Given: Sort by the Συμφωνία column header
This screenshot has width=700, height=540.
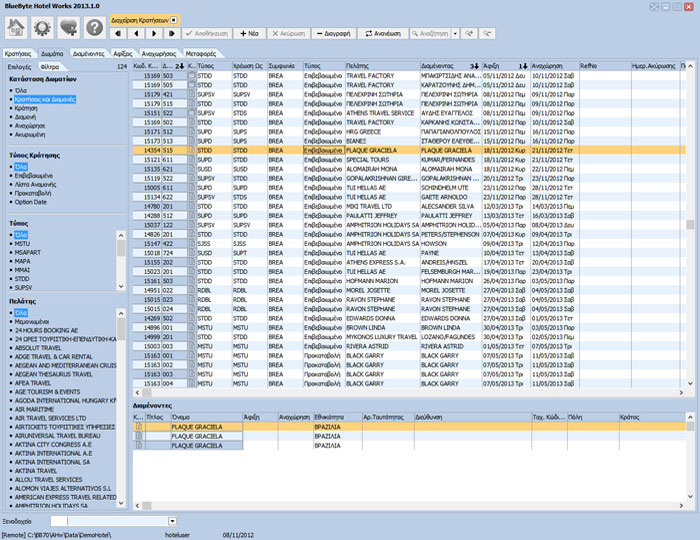Looking at the screenshot, I should coord(285,66).
